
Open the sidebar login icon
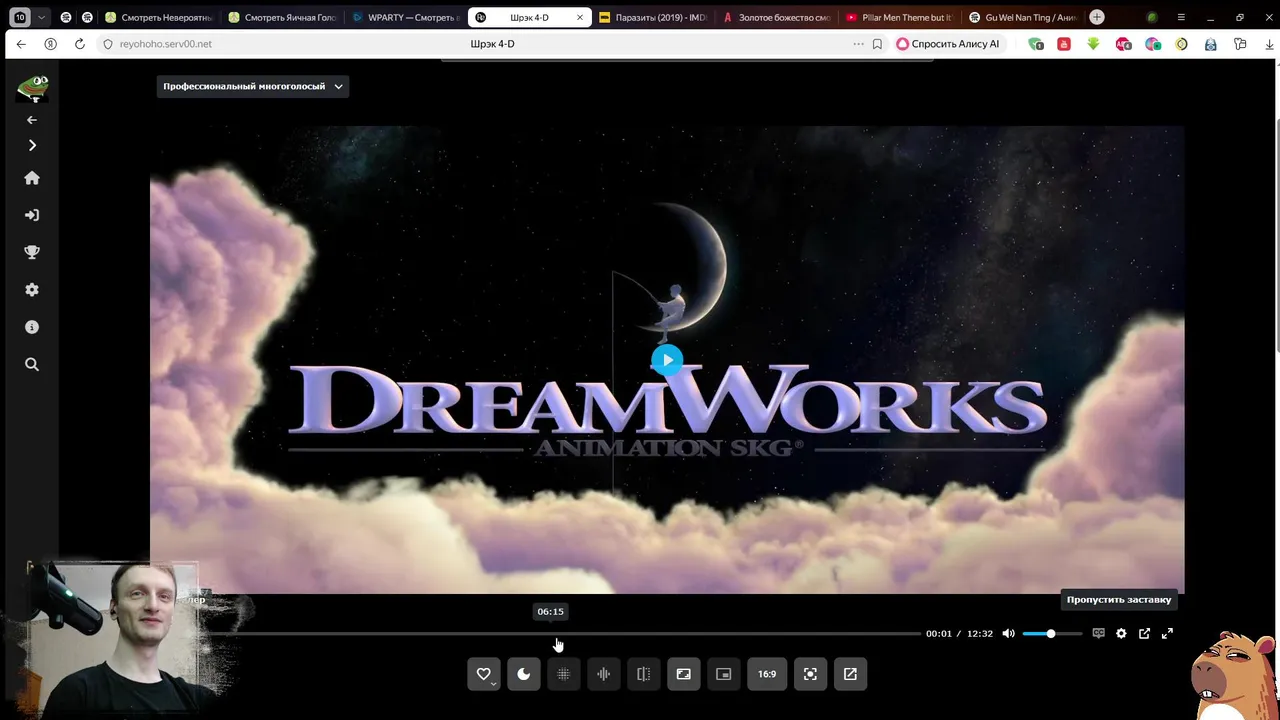pos(32,215)
